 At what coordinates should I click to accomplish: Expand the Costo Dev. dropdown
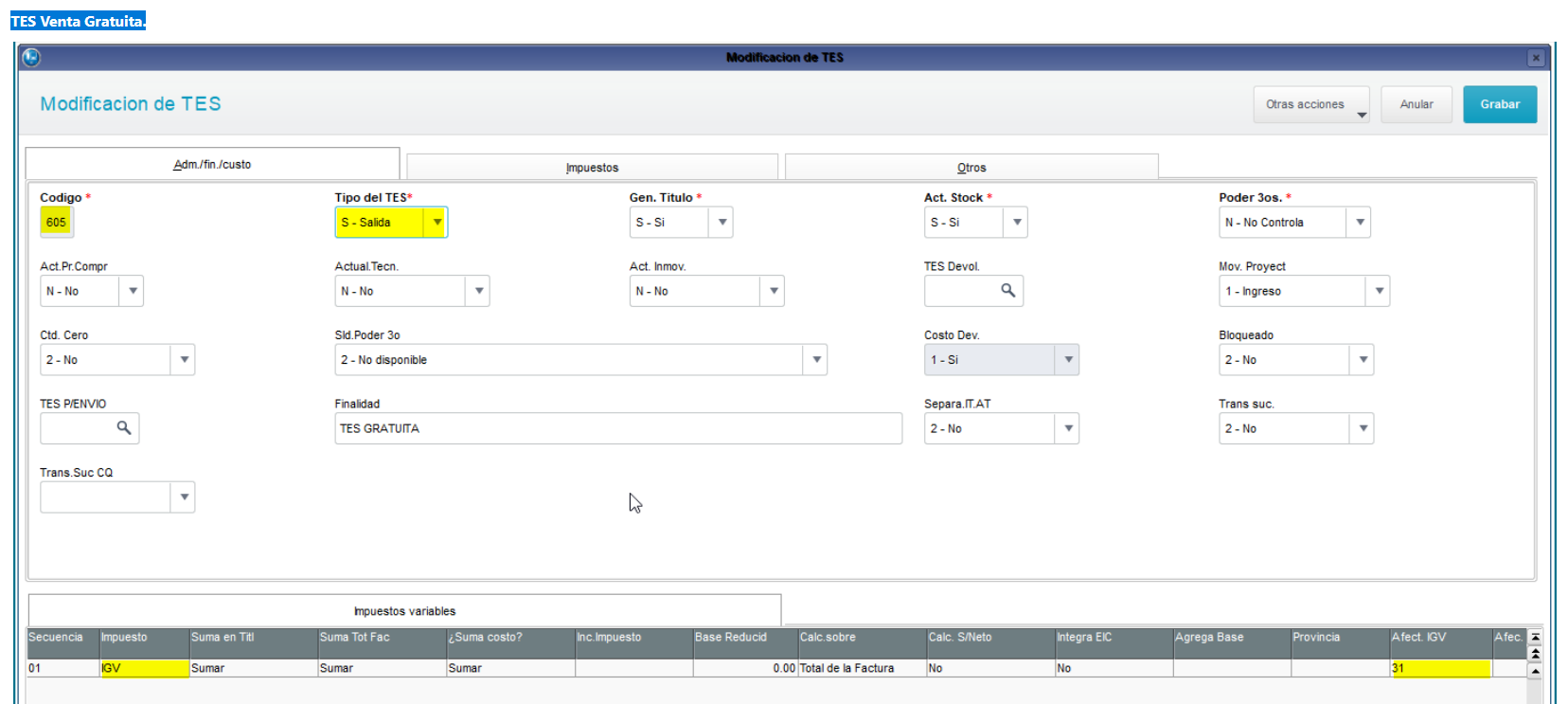point(1069,360)
